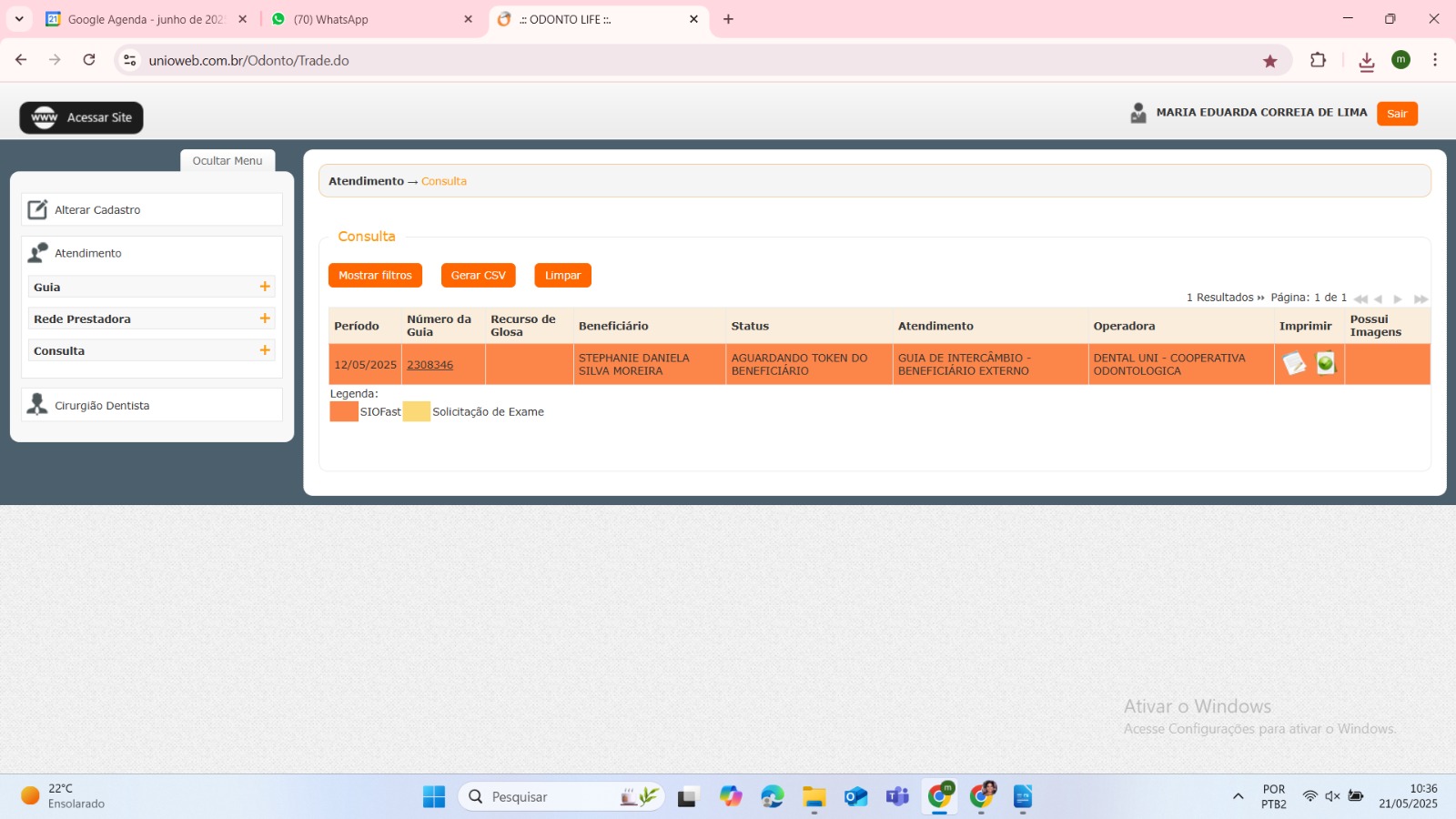Screen dimensions: 1456x819
Task: Click the Cirurgião Dentista person icon
Action: tap(37, 405)
